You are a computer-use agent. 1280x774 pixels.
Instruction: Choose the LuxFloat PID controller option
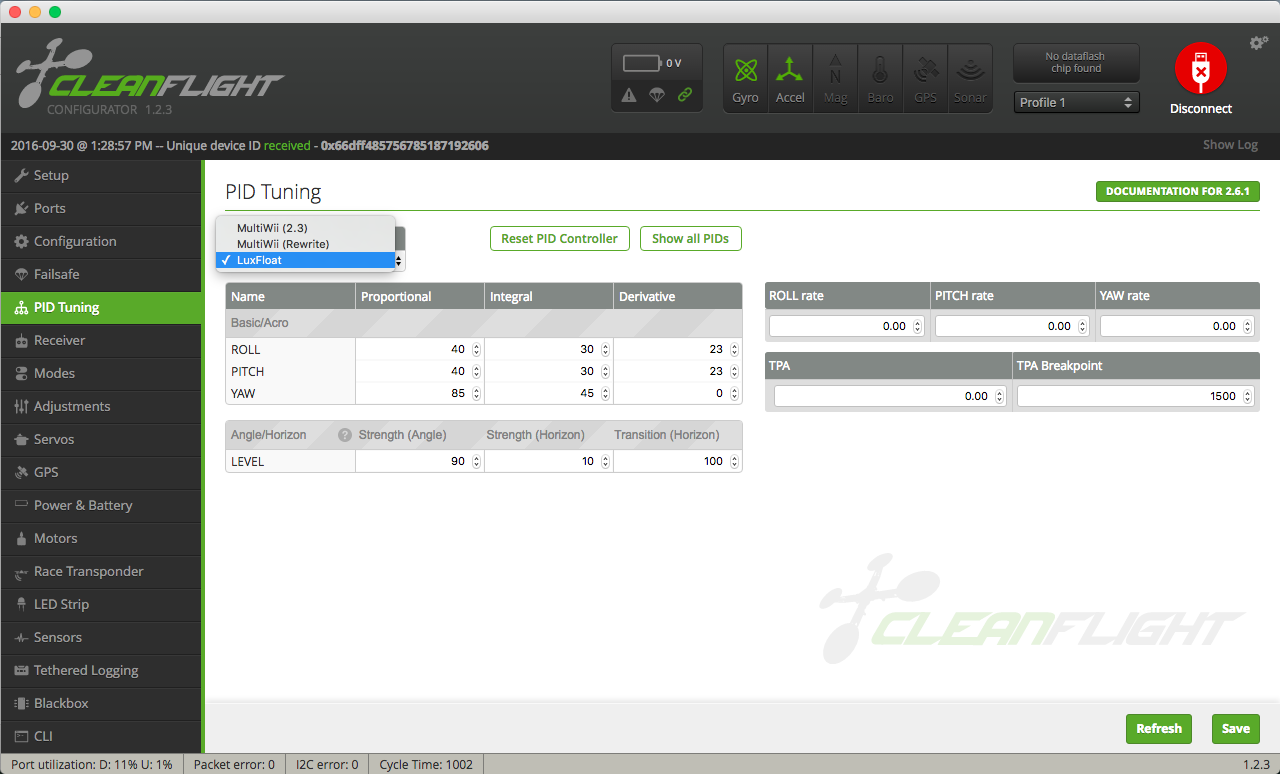(306, 260)
